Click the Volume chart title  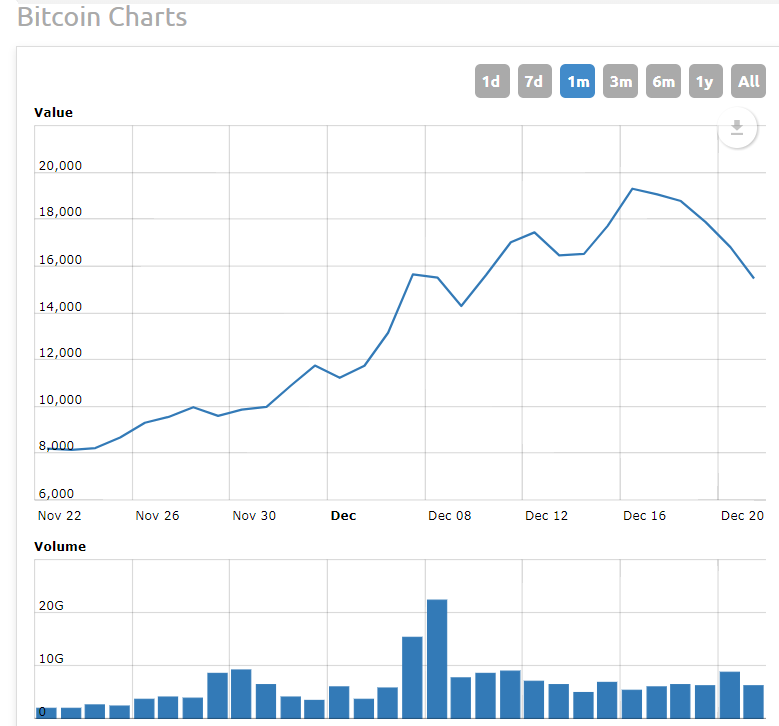point(60,547)
